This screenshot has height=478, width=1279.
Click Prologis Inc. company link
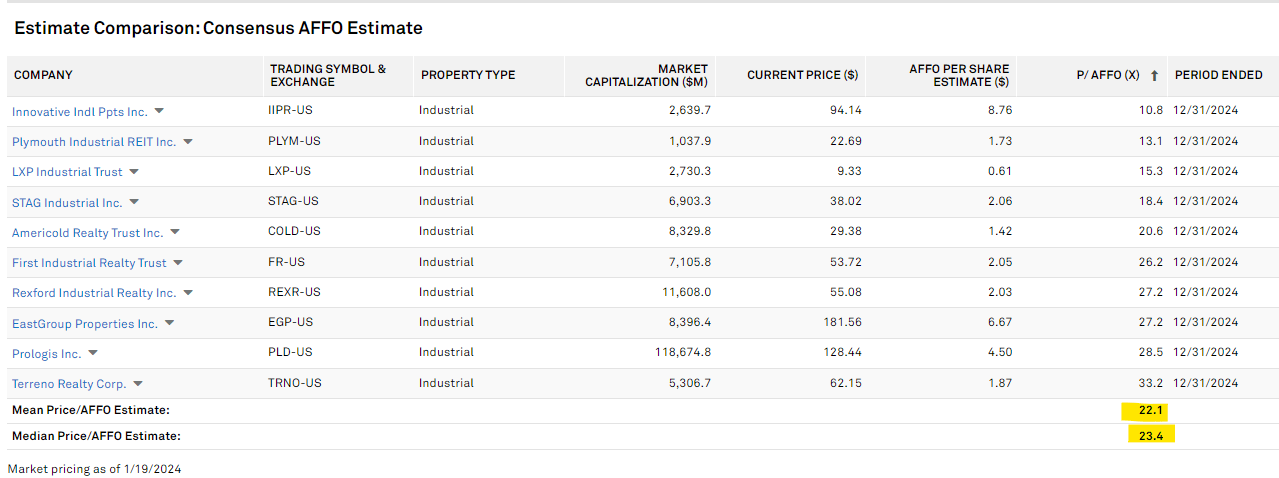(47, 354)
